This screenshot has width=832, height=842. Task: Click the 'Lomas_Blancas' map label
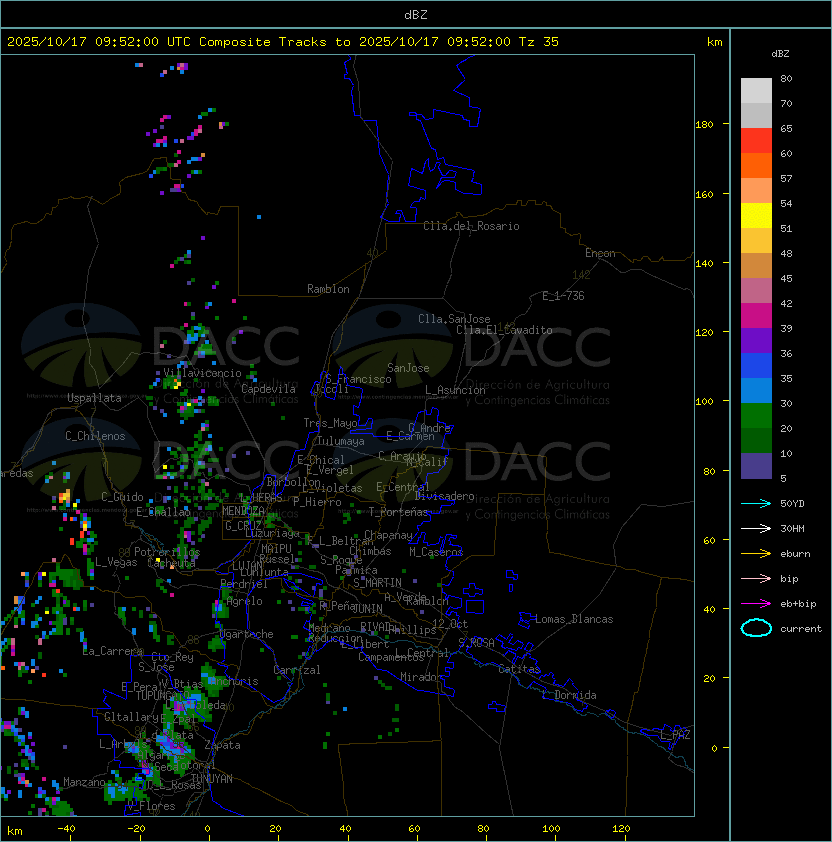[574, 619]
